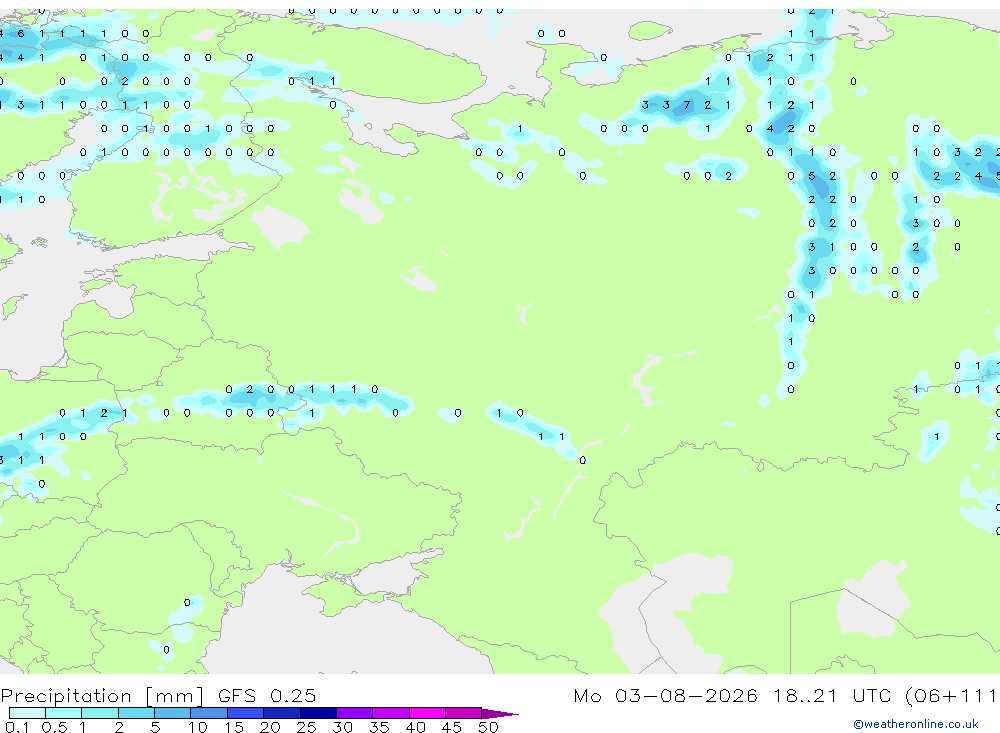Click the purple arrow tip above 50

coord(500,714)
